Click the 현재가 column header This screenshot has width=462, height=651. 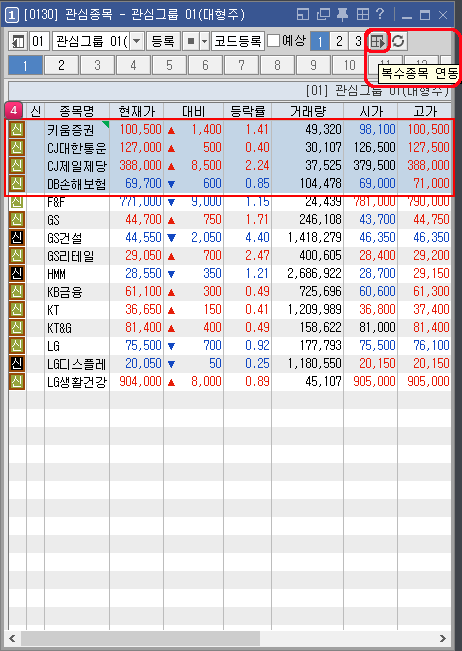pyautogui.click(x=137, y=111)
